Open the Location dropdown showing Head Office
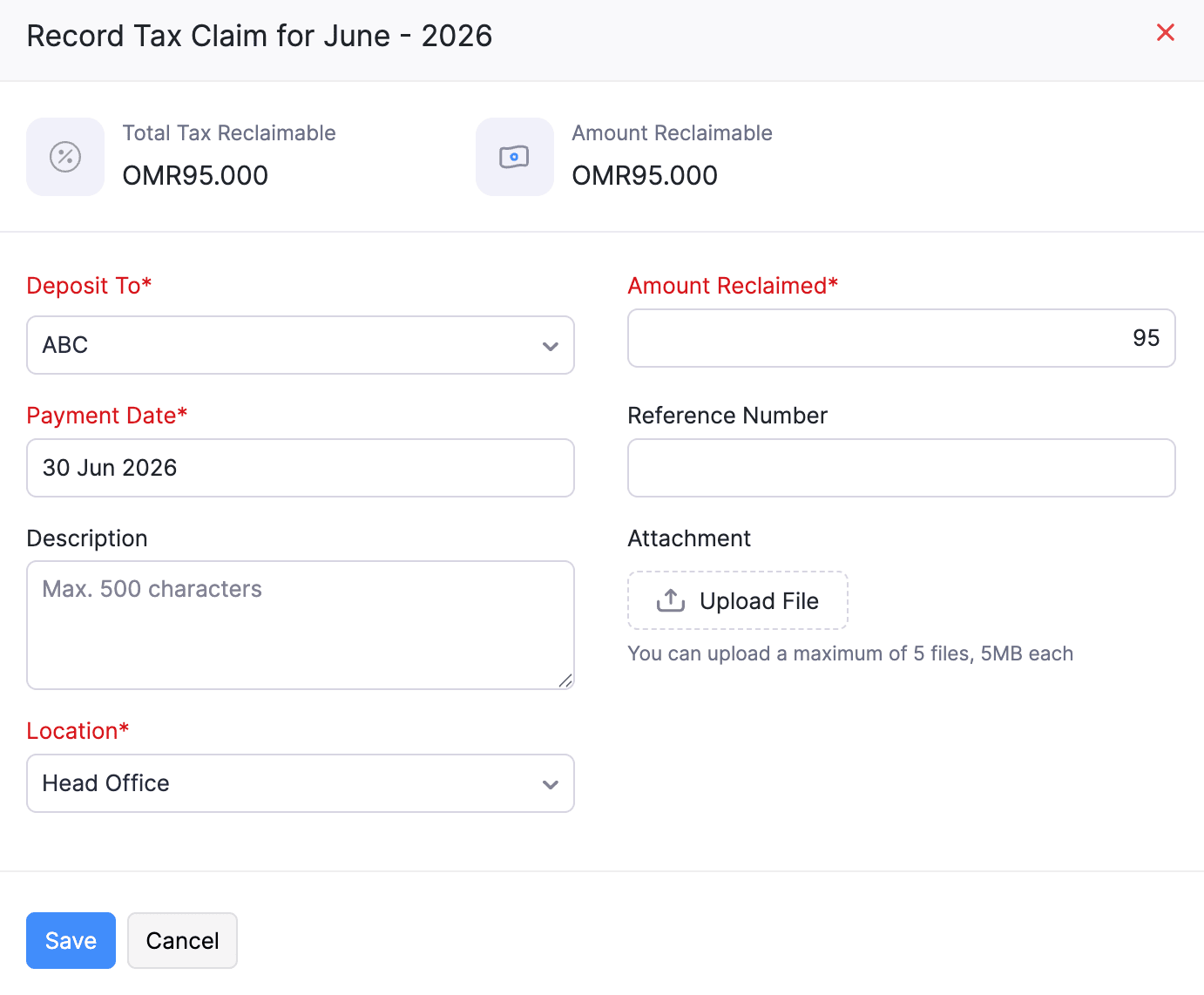The image size is (1204, 995). click(301, 783)
